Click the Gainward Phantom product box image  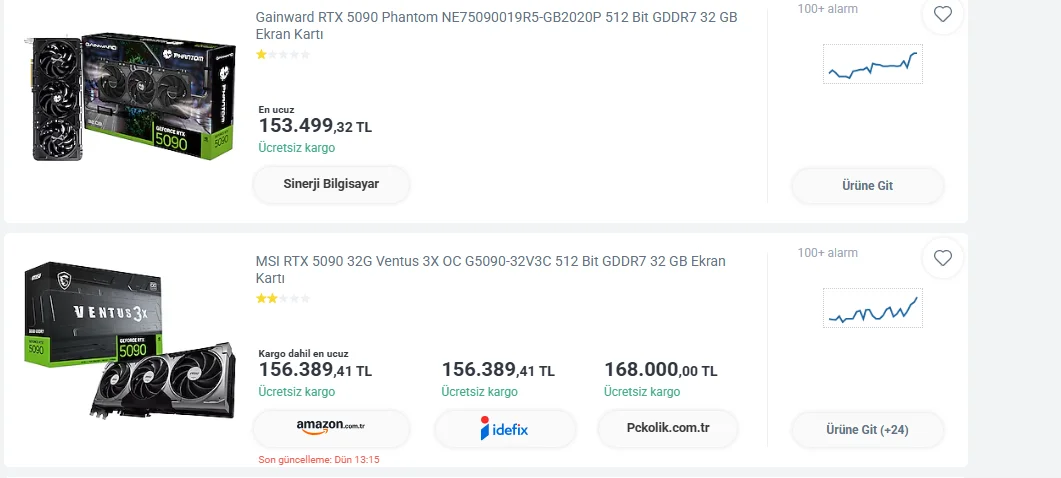(130, 100)
